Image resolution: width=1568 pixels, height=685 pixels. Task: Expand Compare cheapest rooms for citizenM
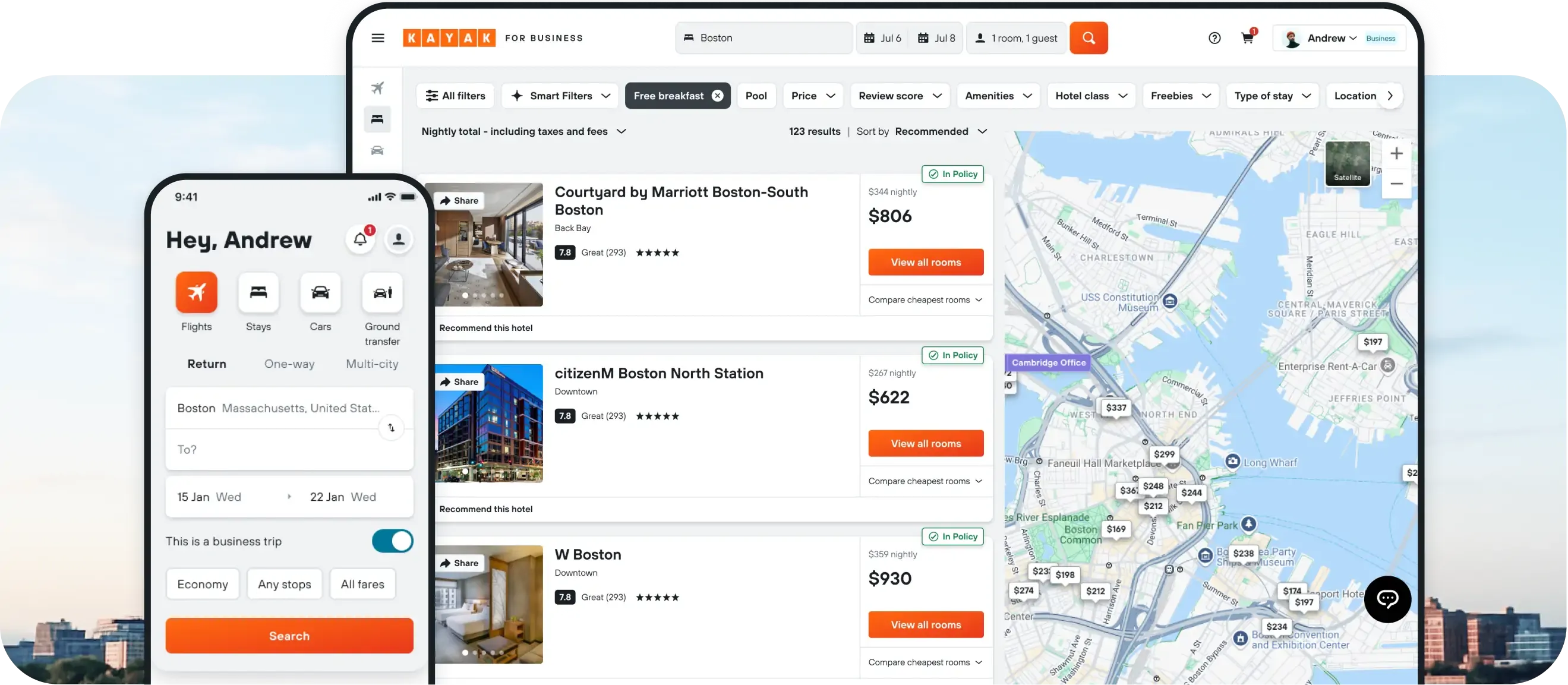(x=925, y=481)
